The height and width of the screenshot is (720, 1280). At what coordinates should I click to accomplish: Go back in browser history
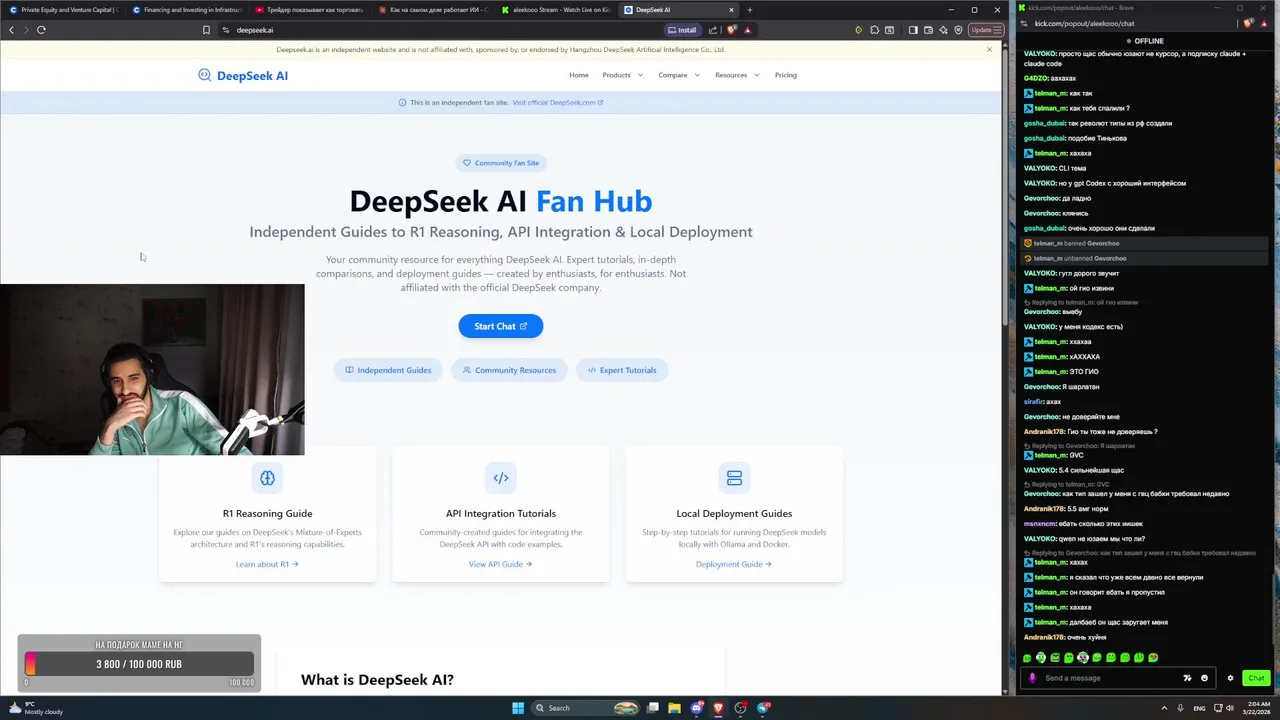click(x=11, y=30)
